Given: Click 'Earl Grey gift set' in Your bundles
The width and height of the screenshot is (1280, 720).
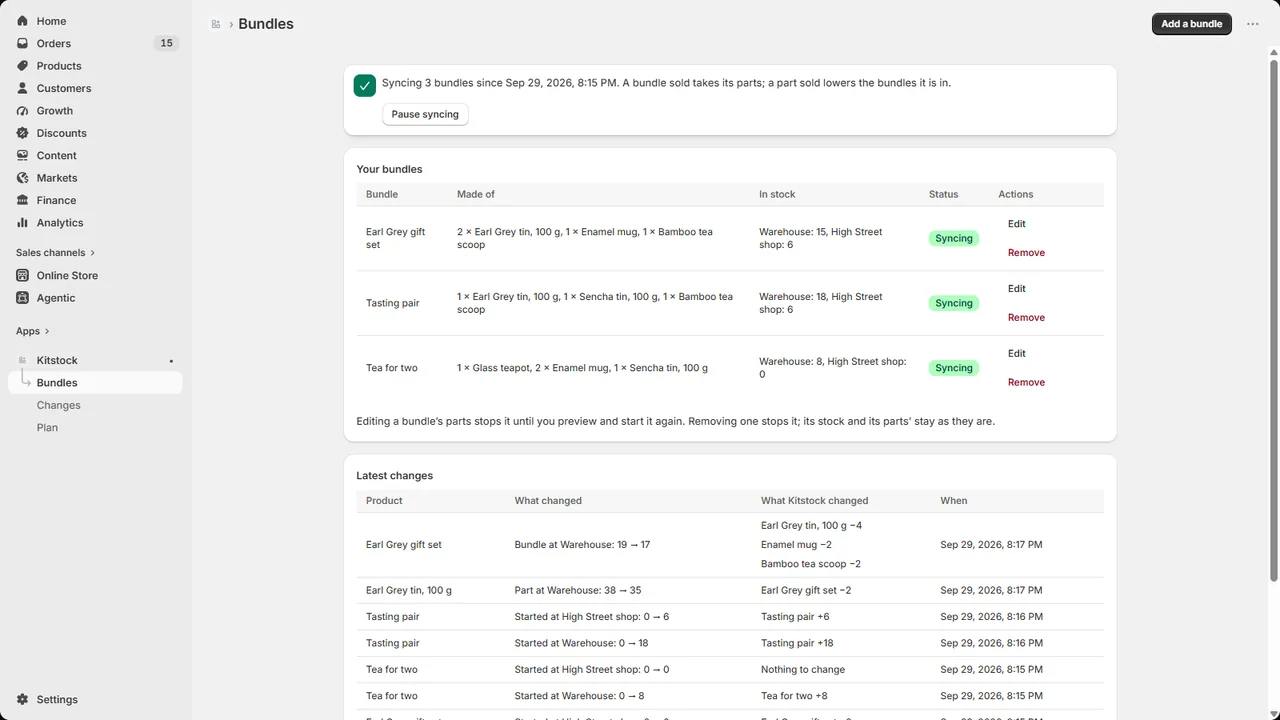Looking at the screenshot, I should (395, 238).
